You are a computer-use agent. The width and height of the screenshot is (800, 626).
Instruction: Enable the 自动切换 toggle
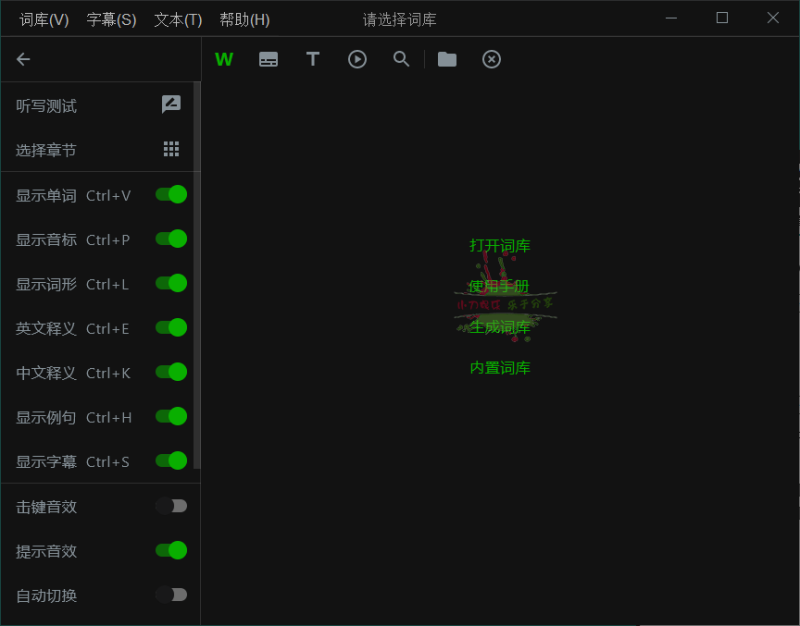(170, 595)
